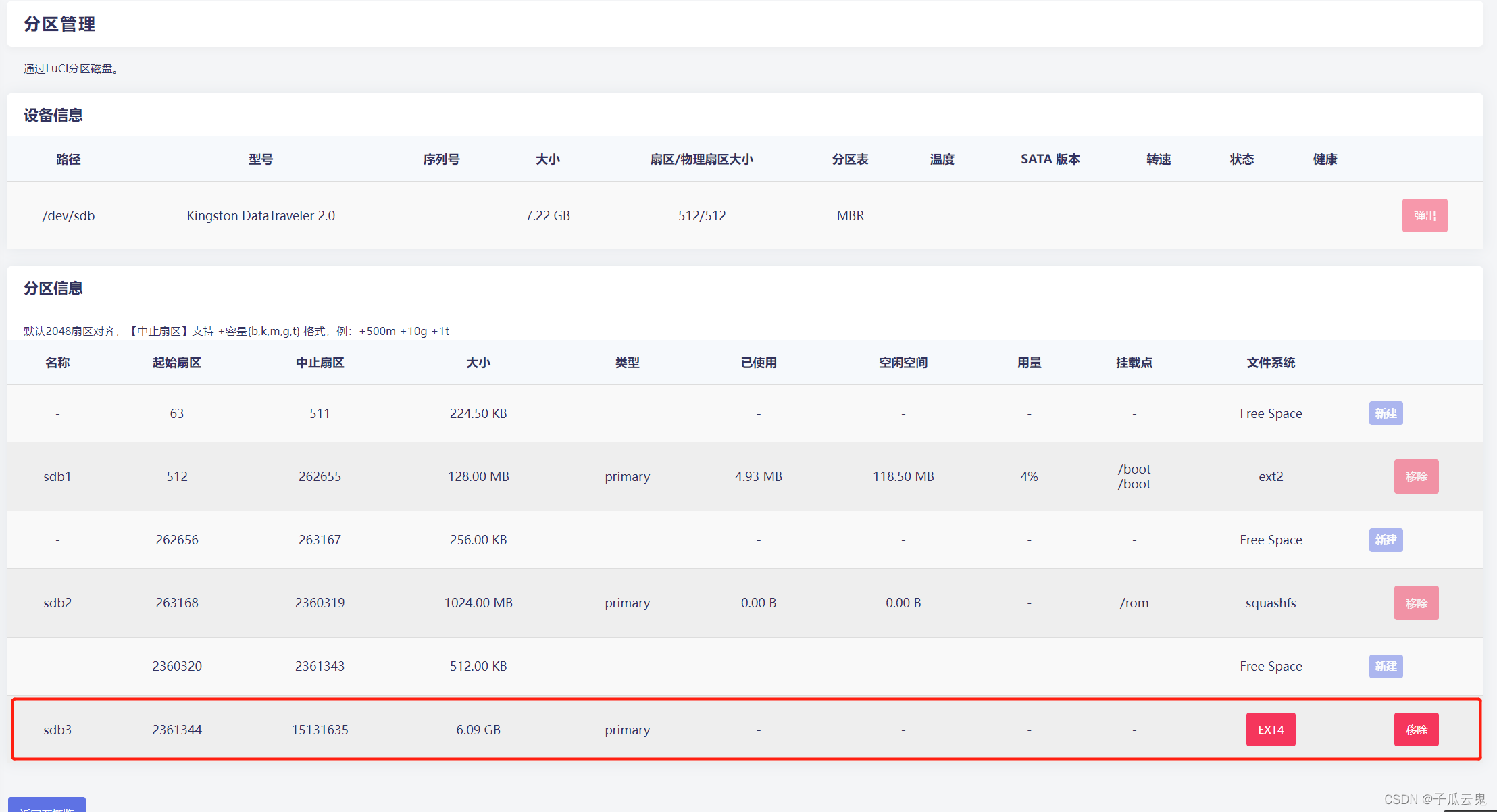Click 新建 for the 512.00 KB free space
The height and width of the screenshot is (812, 1497).
[x=1386, y=666]
